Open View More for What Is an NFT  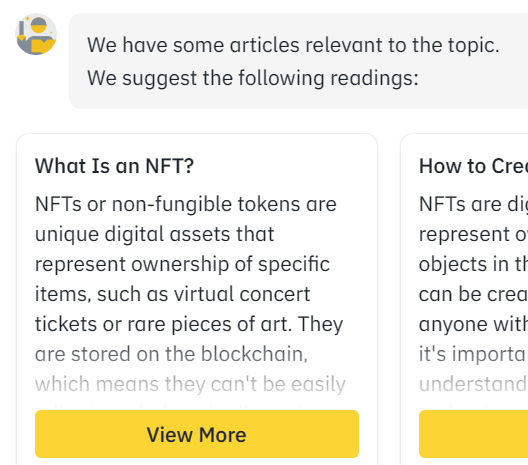pos(197,434)
